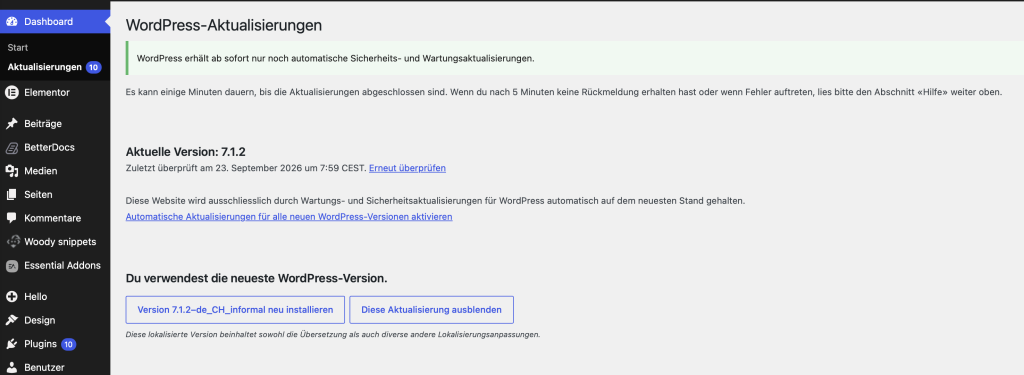Open the Kommentare speech bubble icon

(11, 218)
